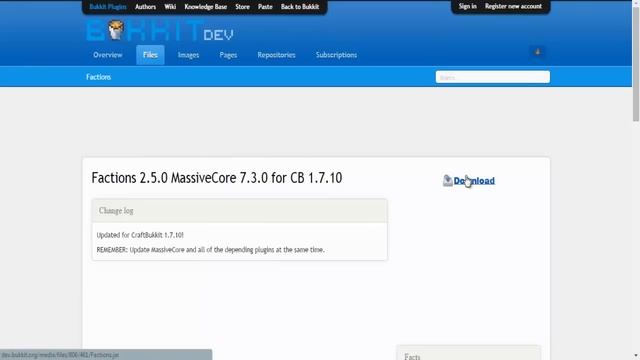Image resolution: width=640 pixels, height=360 pixels.
Task: Click the download icon next to Download link
Action: click(x=448, y=180)
